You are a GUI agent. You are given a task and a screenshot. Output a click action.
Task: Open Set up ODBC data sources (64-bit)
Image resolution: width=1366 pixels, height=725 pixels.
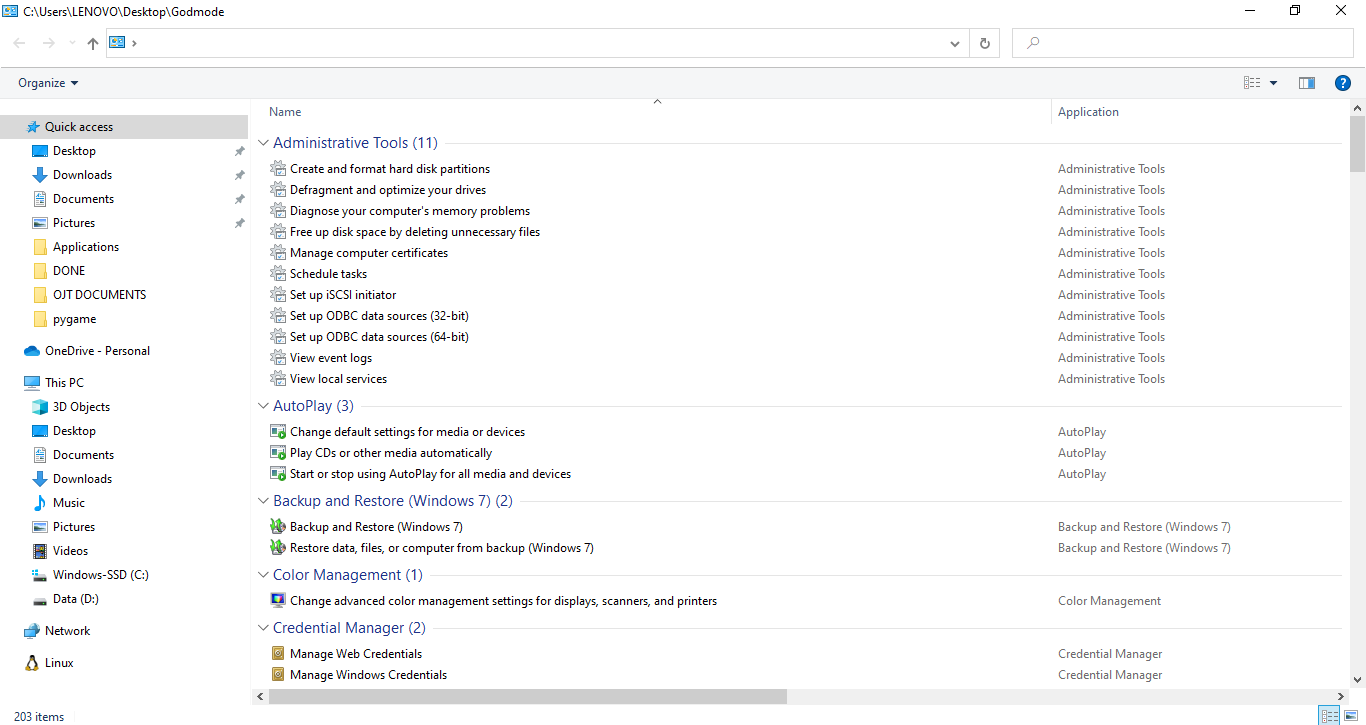point(379,337)
